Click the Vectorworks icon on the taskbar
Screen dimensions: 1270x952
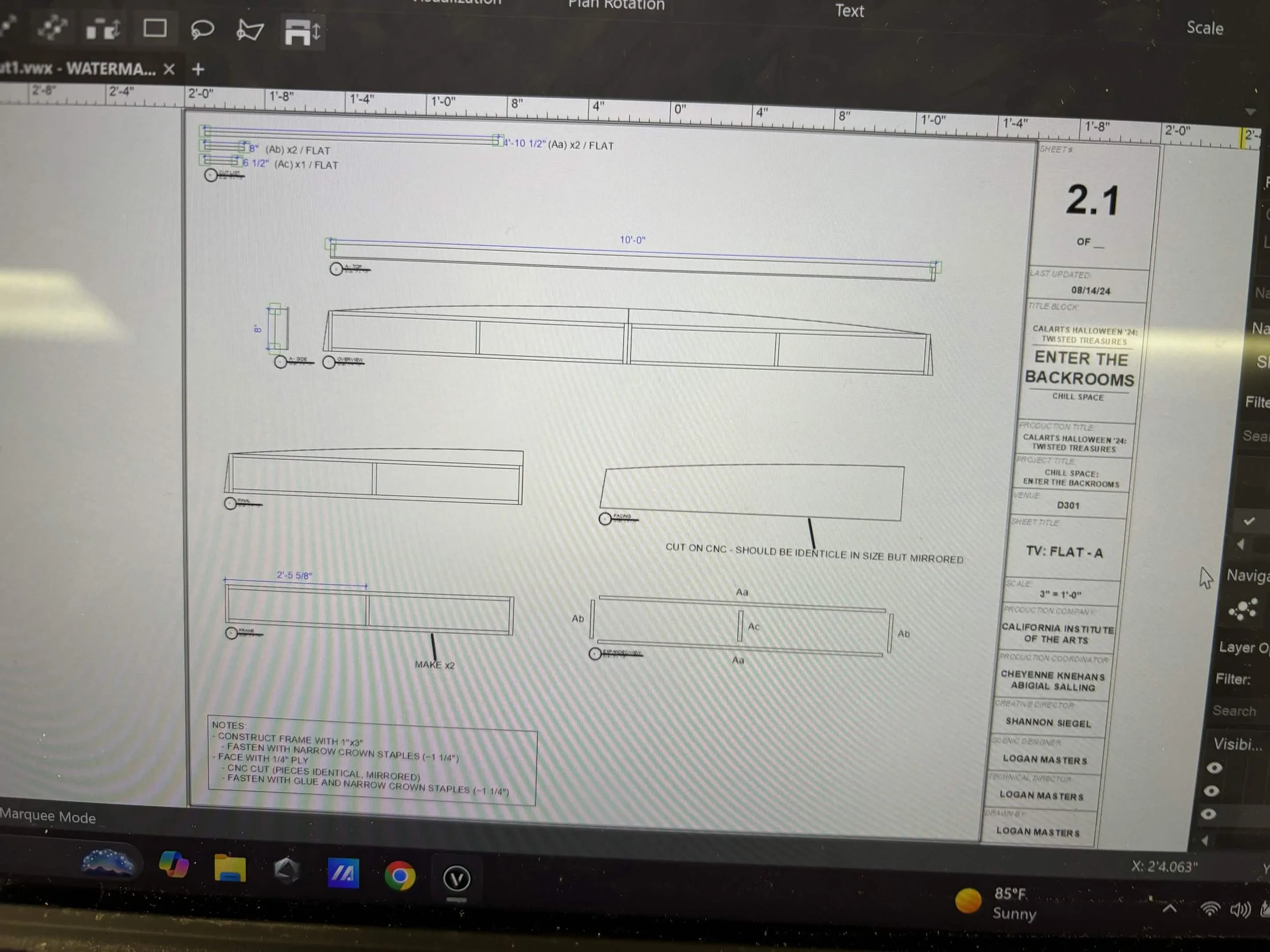457,878
